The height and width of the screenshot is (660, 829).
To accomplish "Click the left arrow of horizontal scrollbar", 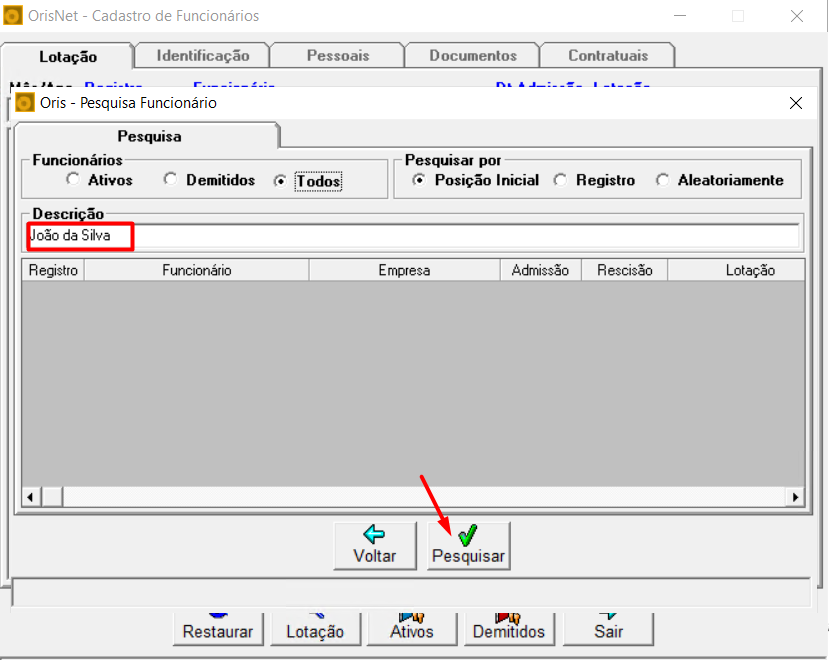I will [x=31, y=497].
